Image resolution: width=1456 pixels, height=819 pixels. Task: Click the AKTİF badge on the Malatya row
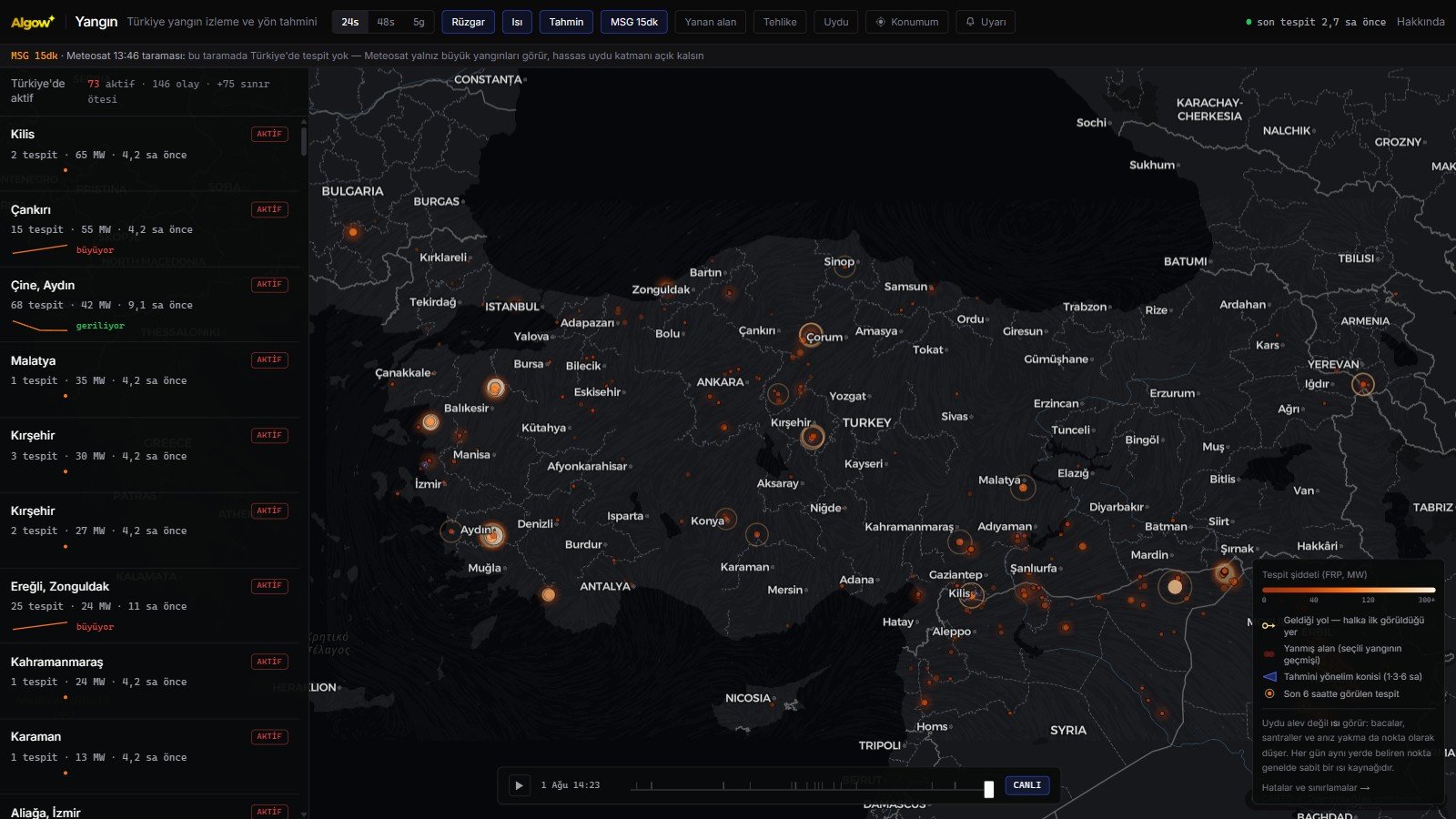click(269, 359)
